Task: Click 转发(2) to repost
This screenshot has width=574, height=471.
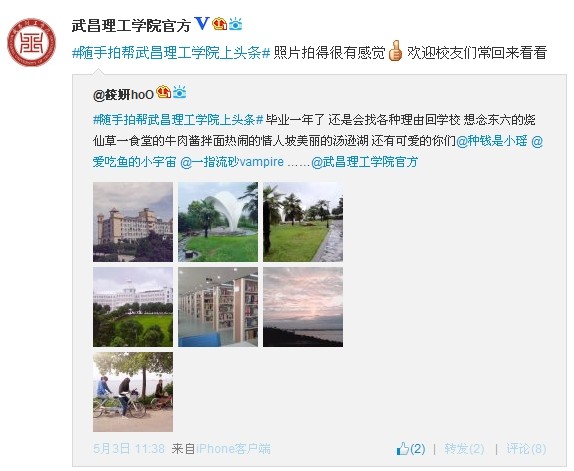Action: 464,449
